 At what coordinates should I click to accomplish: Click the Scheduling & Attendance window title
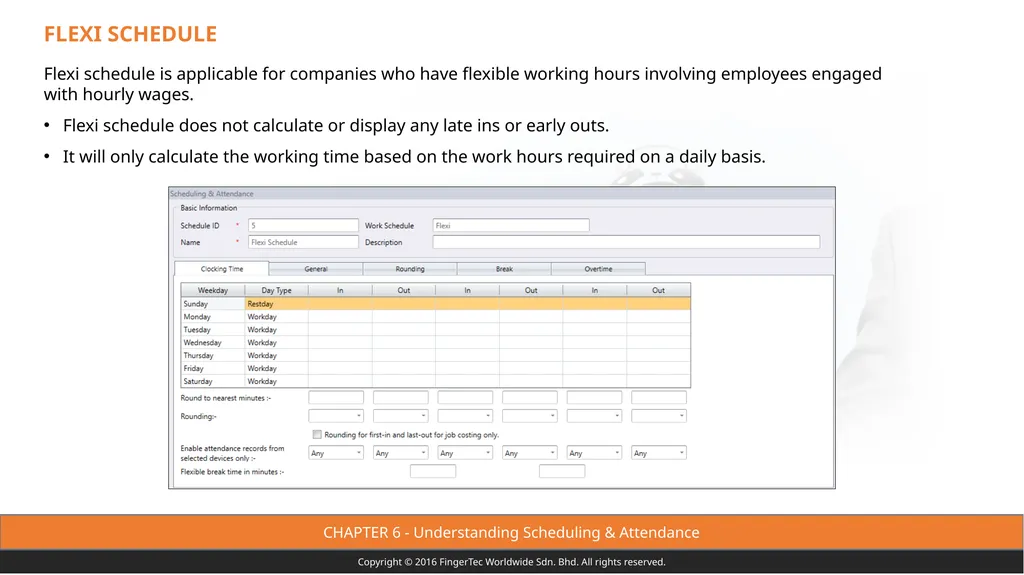point(212,193)
